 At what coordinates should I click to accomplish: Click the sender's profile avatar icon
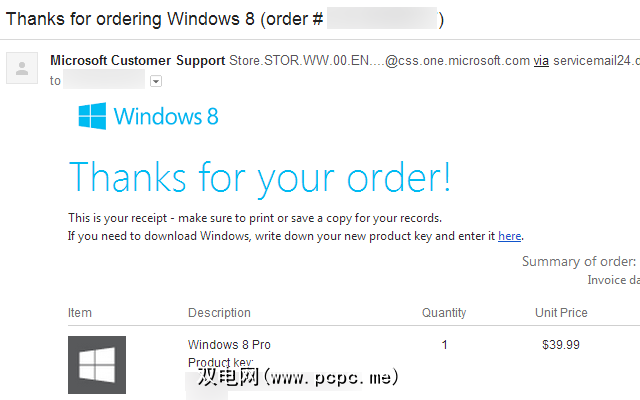pyautogui.click(x=22, y=68)
